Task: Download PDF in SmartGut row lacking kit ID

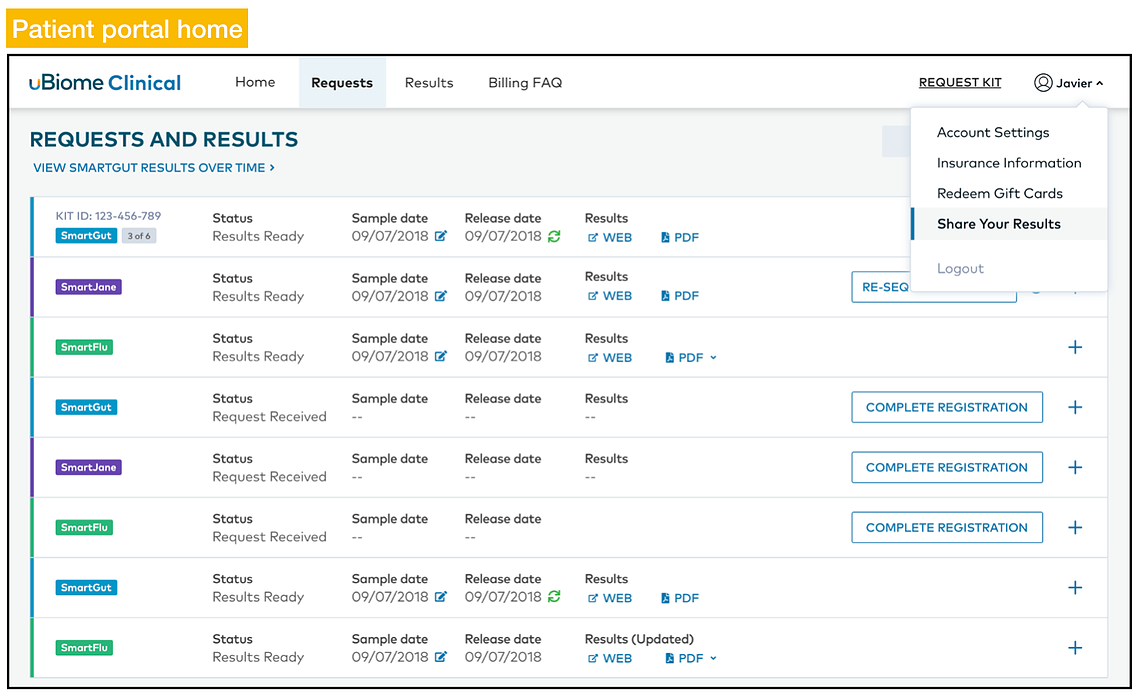Action: (x=680, y=598)
